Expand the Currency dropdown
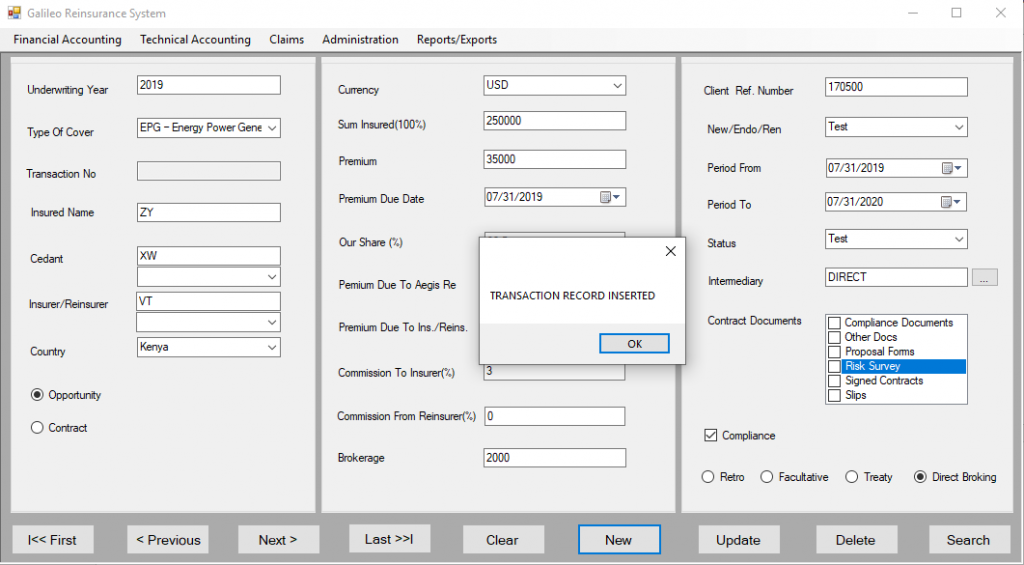1024x565 pixels. pyautogui.click(x=617, y=85)
